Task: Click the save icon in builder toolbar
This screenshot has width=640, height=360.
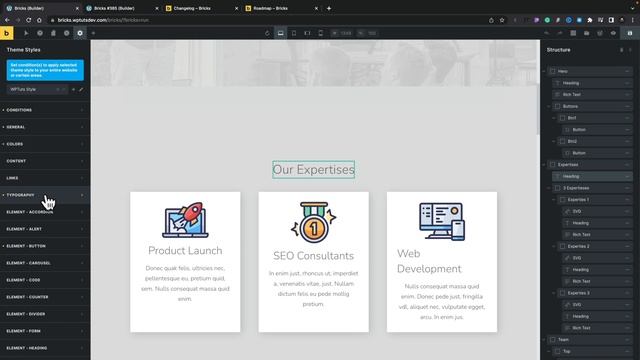Action: coord(630,33)
